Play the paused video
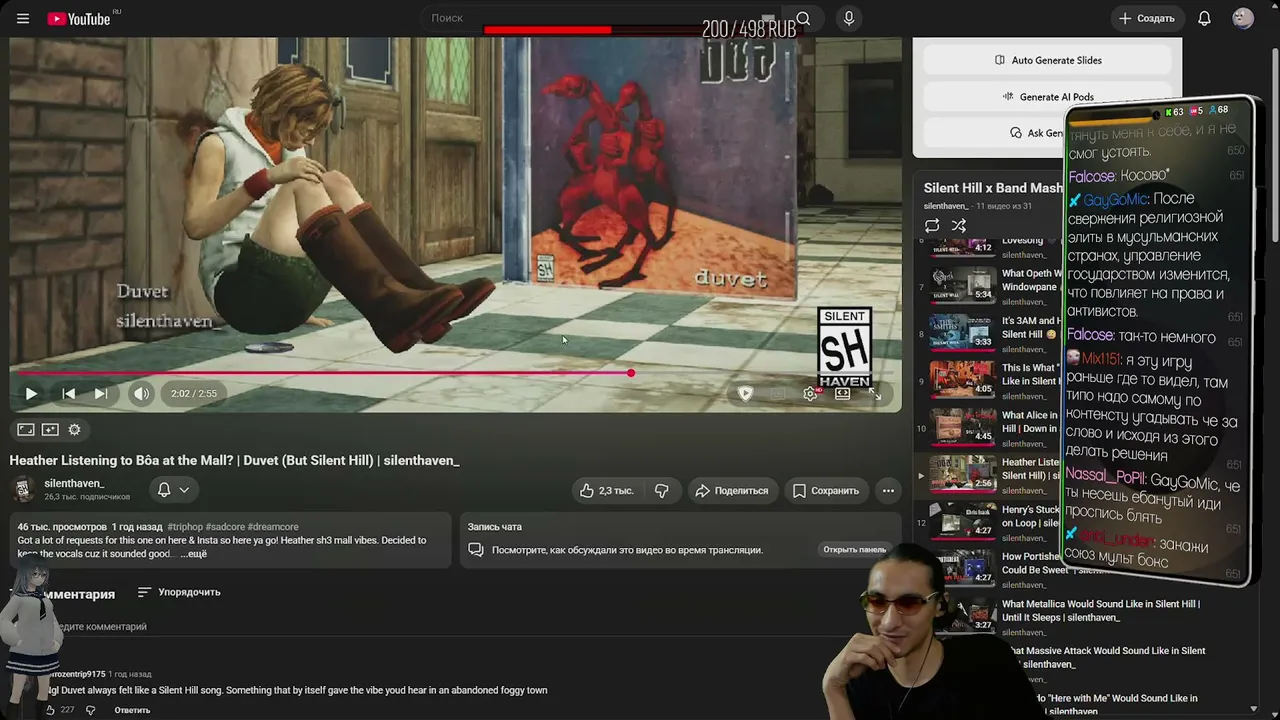Screen dimensions: 1280x720 [31, 394]
